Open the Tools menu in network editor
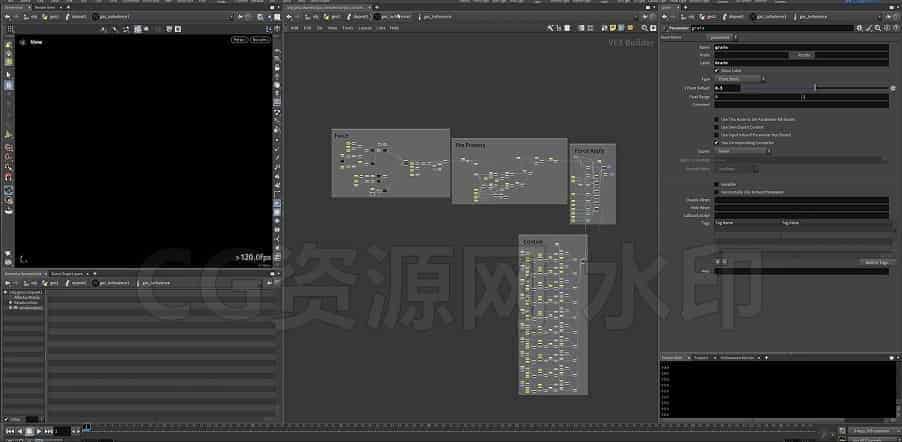Image resolution: width=902 pixels, height=442 pixels. coord(347,28)
